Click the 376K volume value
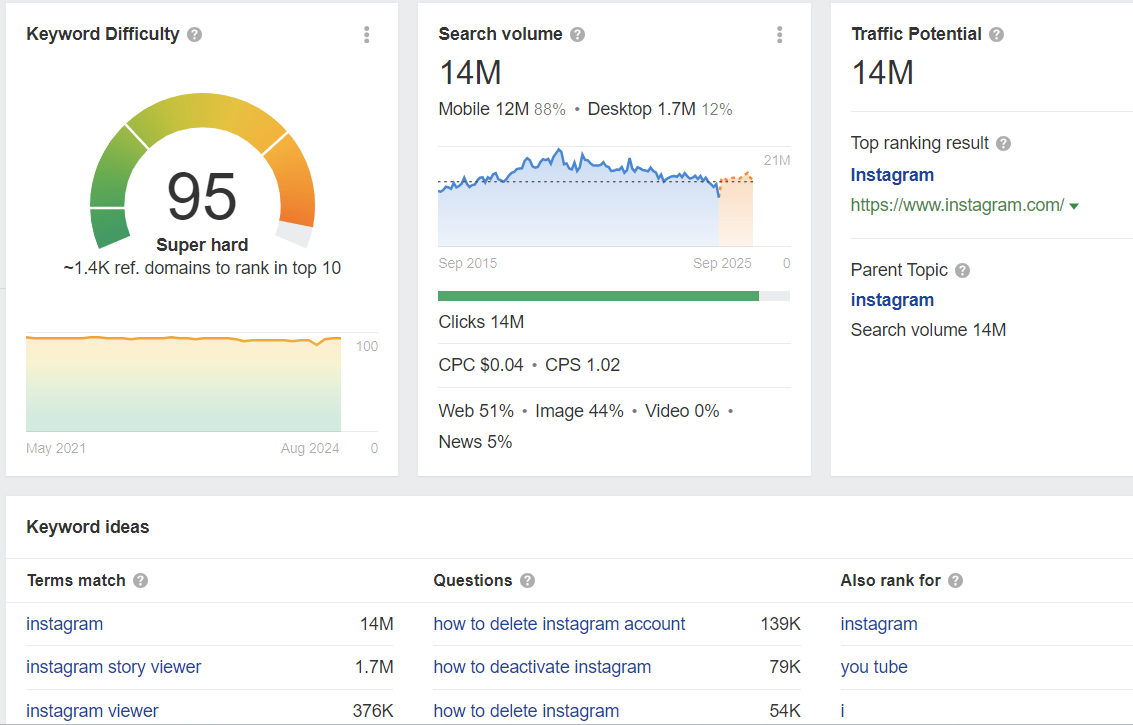Viewport: 1133px width, 725px height. pyautogui.click(x=373, y=711)
